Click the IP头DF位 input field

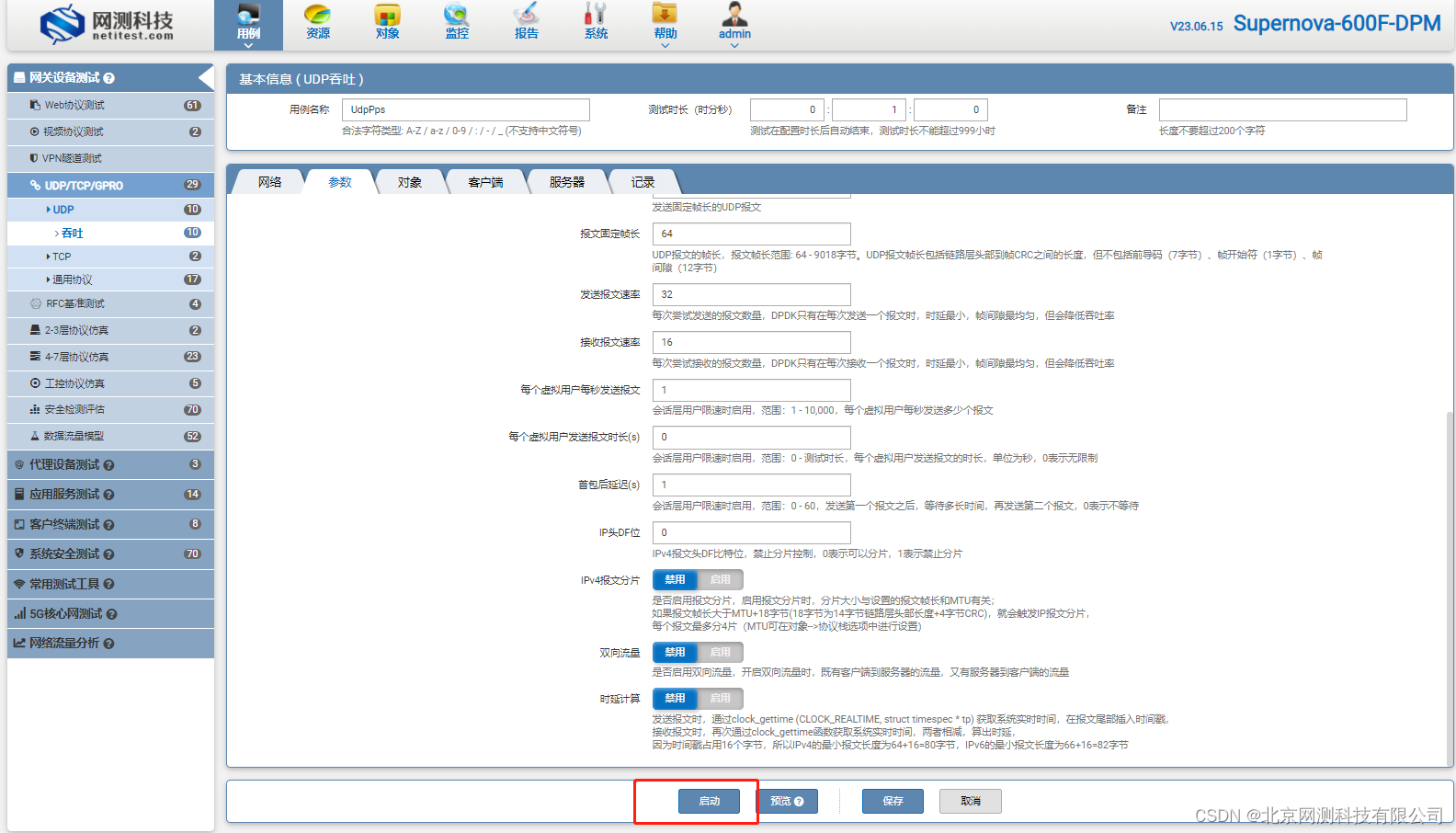tap(752, 532)
